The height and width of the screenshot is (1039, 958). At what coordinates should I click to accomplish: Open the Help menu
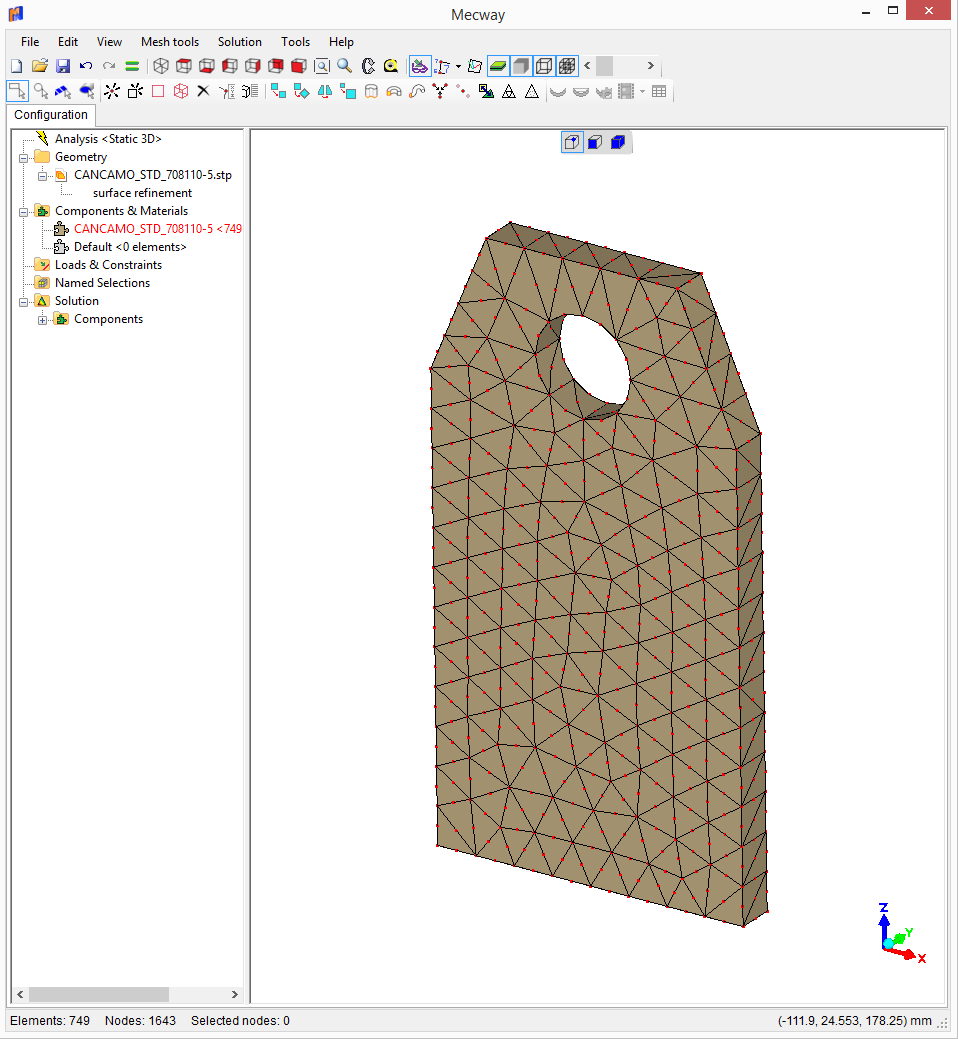341,42
